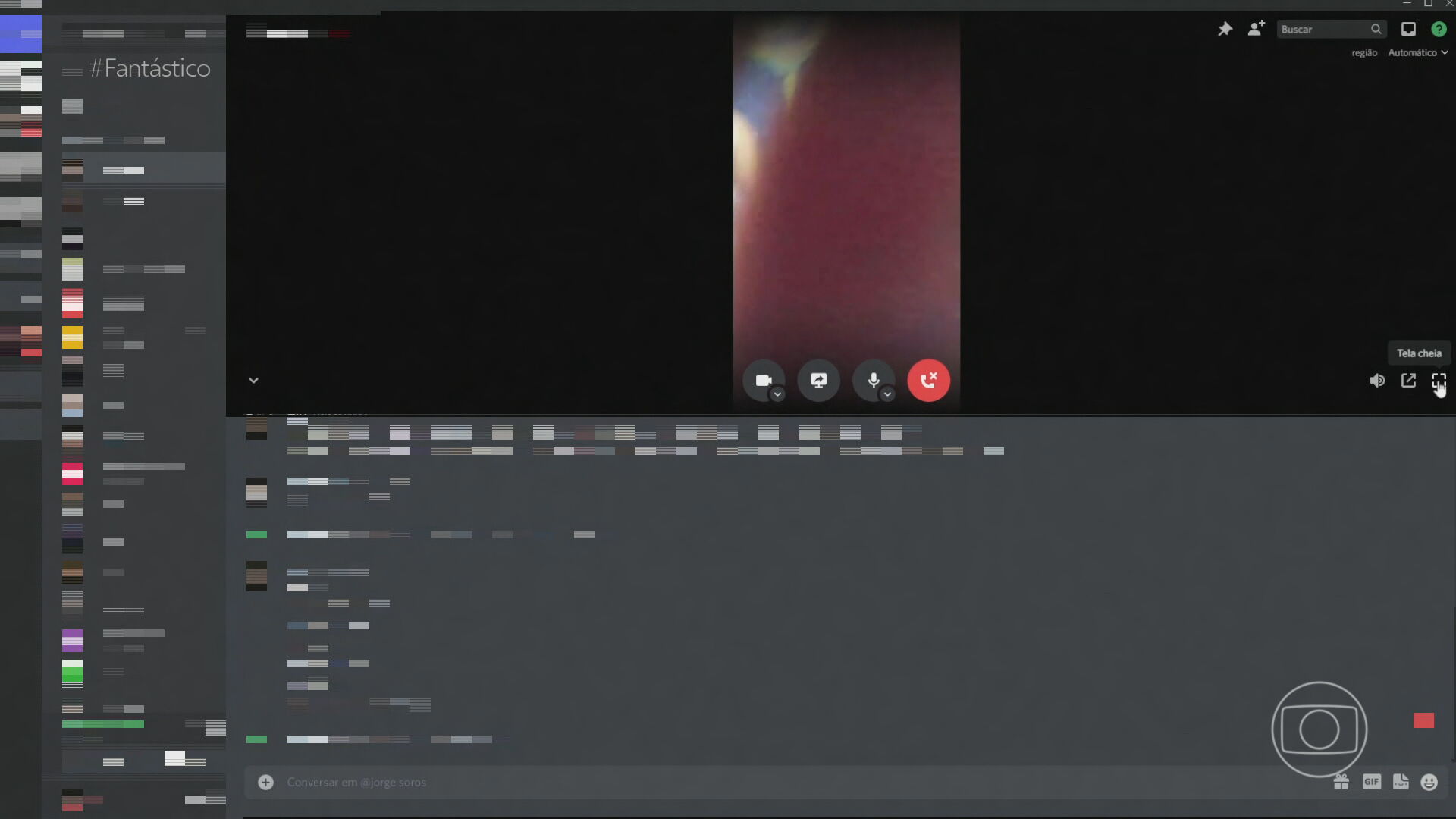Open the sticker picker
Screen dimensions: 1456x819
[1401, 782]
